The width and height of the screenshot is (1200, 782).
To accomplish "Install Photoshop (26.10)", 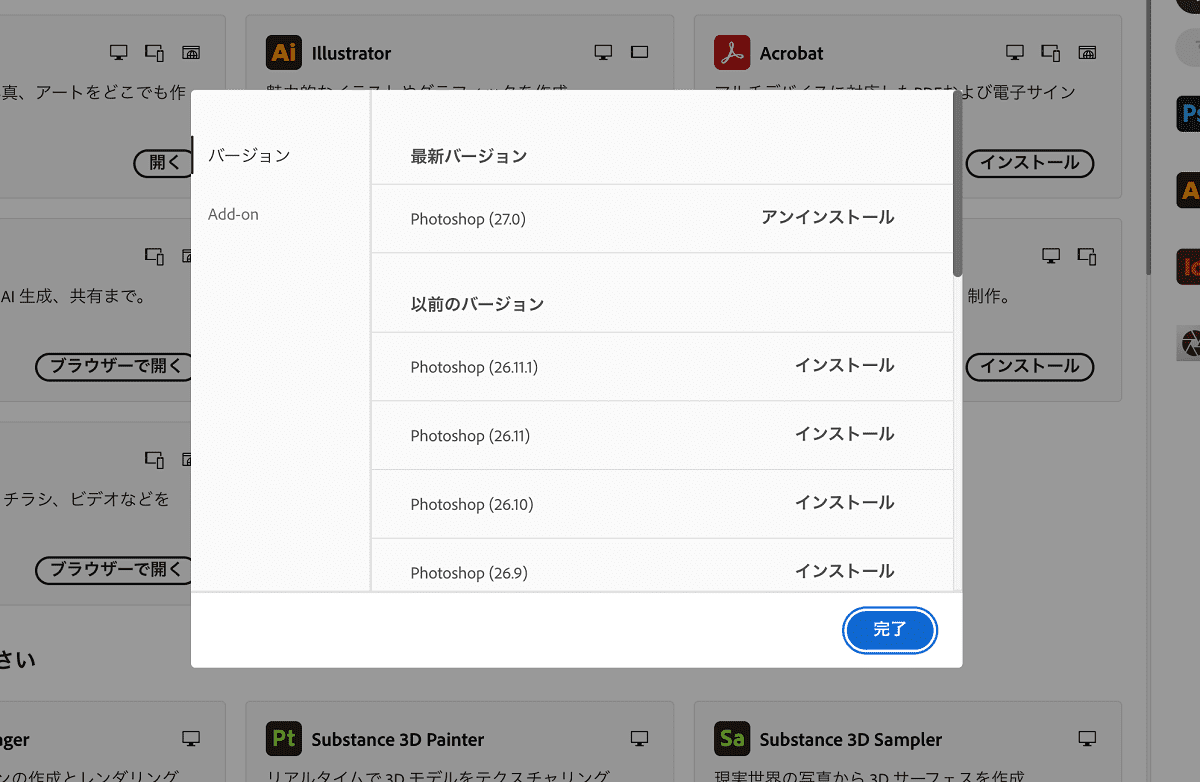I will [845, 503].
